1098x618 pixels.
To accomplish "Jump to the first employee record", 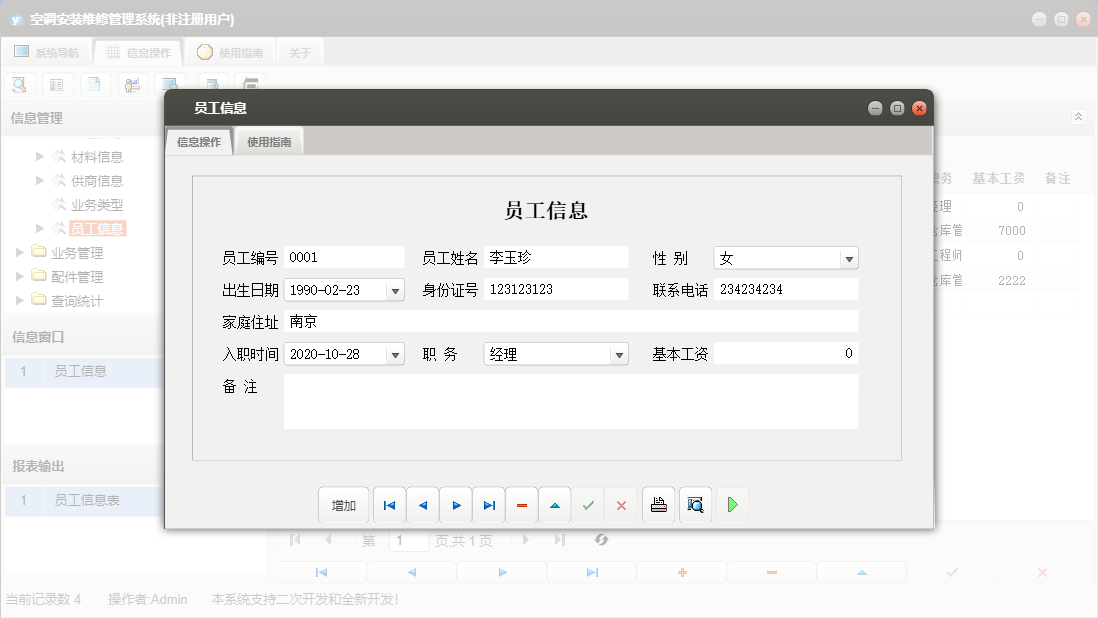I will click(389, 505).
